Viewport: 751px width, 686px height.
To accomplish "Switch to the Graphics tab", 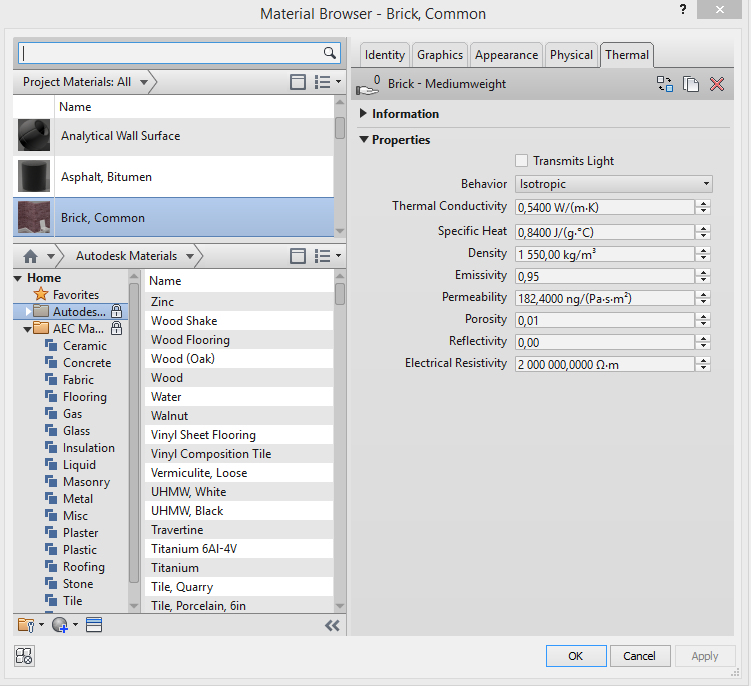I will tap(440, 55).
